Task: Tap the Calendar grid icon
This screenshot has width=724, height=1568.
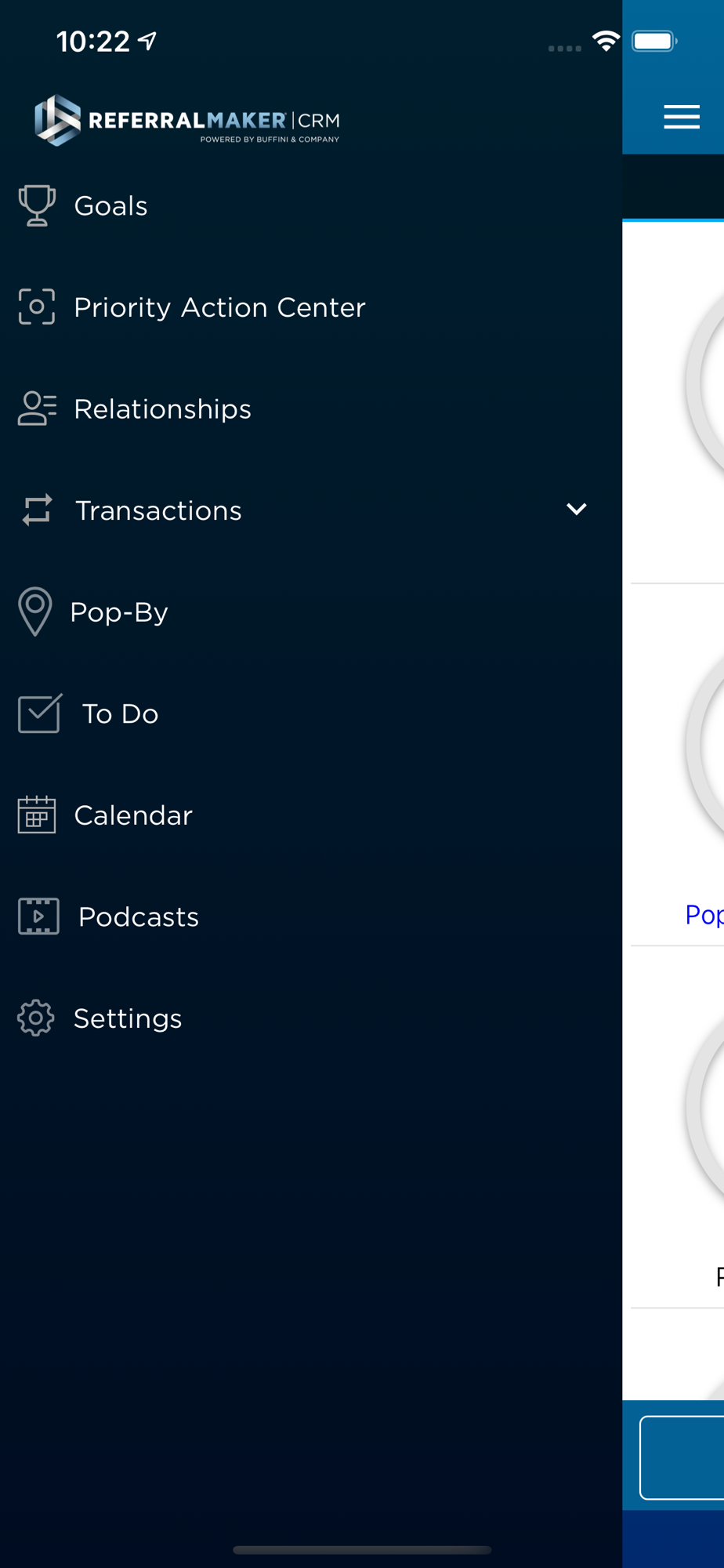Action: [37, 815]
